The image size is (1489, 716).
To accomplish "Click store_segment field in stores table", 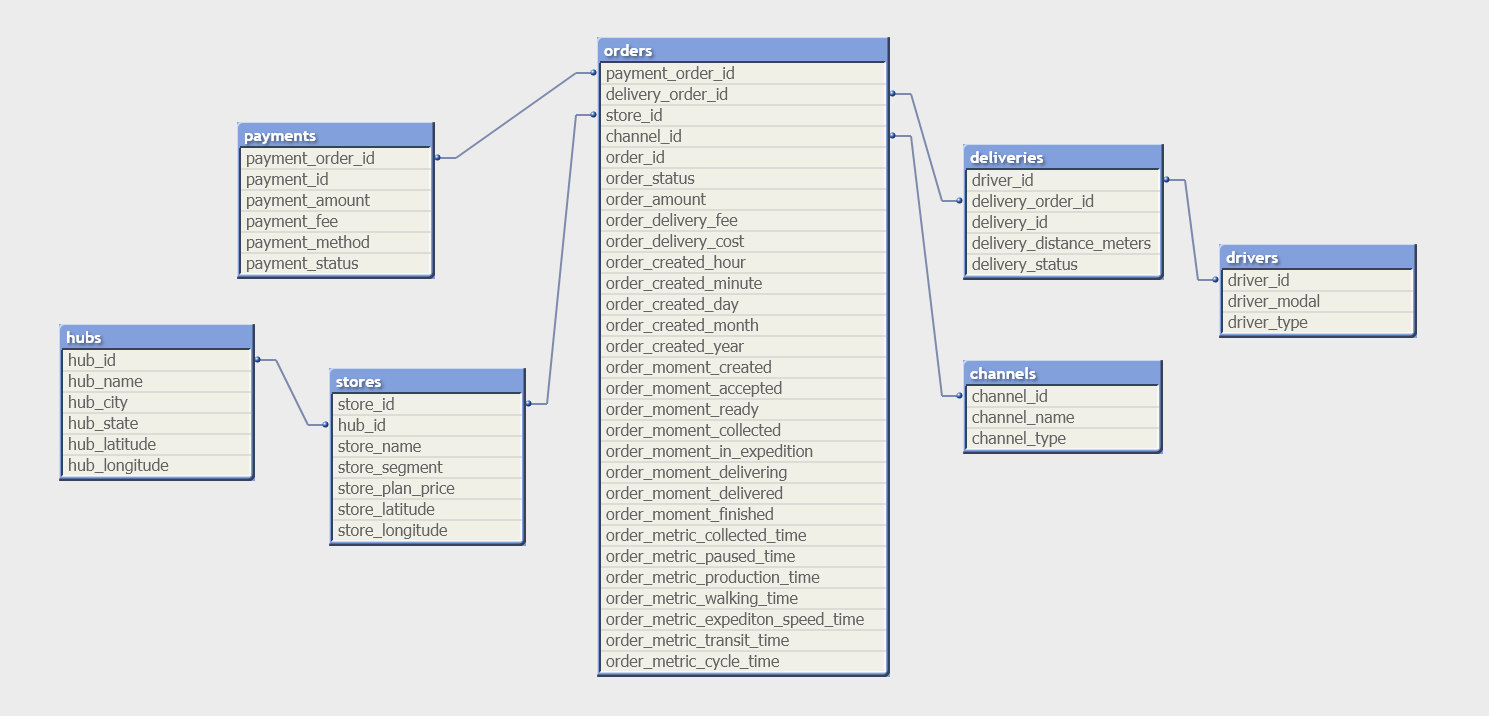I will coord(390,467).
